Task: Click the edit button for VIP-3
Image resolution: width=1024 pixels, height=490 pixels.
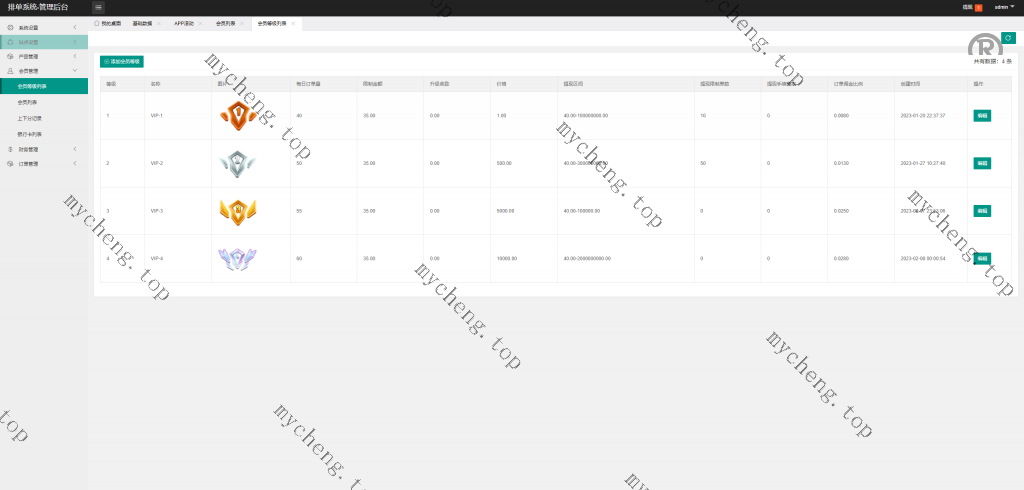Action: 981,211
